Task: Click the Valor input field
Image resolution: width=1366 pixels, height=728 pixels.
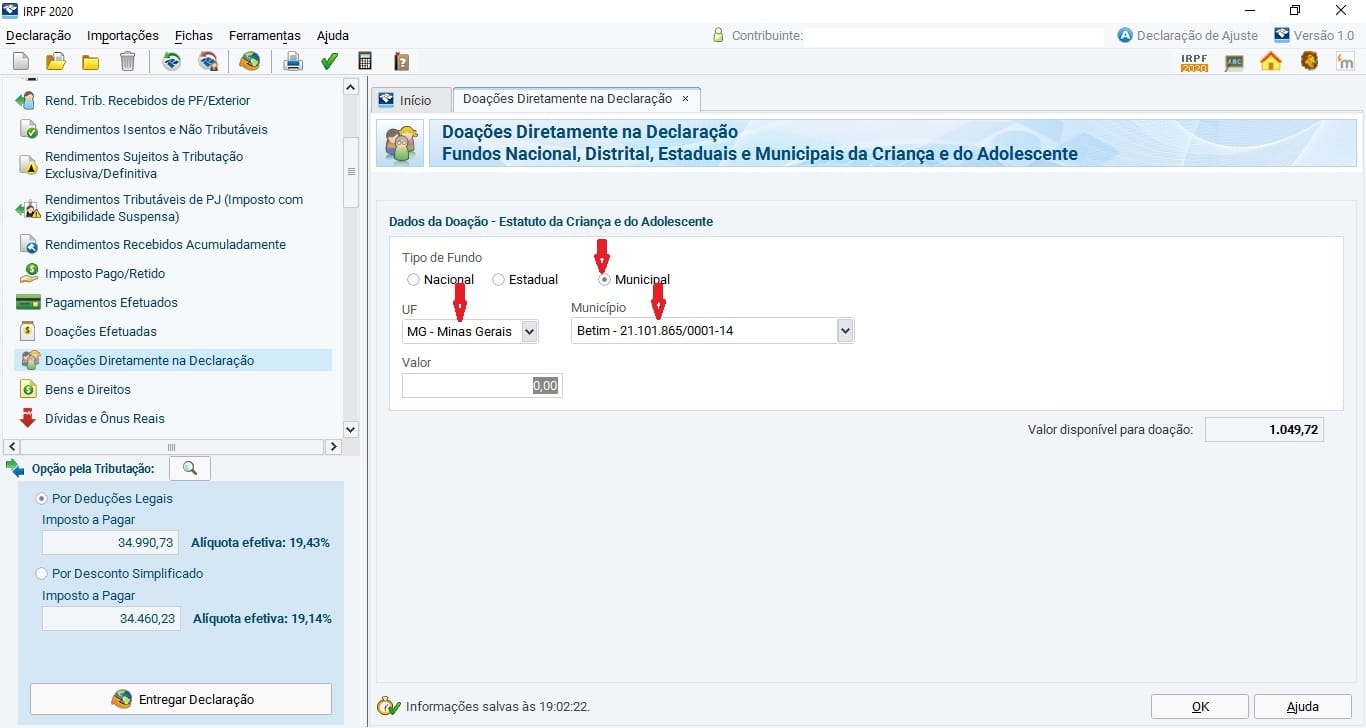Action: click(482, 386)
